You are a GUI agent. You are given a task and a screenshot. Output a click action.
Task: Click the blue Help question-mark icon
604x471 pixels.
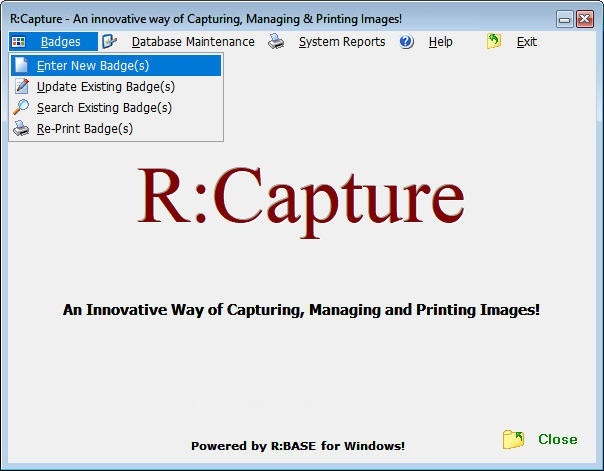click(x=406, y=42)
